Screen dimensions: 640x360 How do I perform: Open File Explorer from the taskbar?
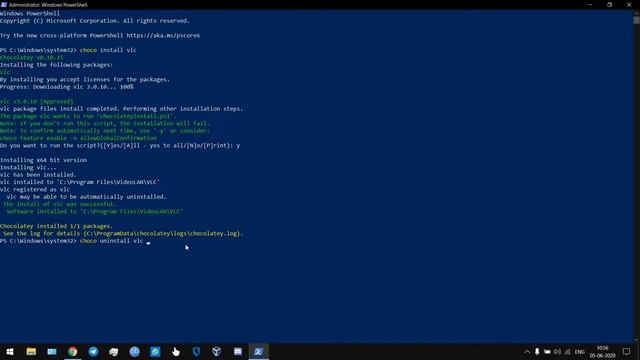31,351
